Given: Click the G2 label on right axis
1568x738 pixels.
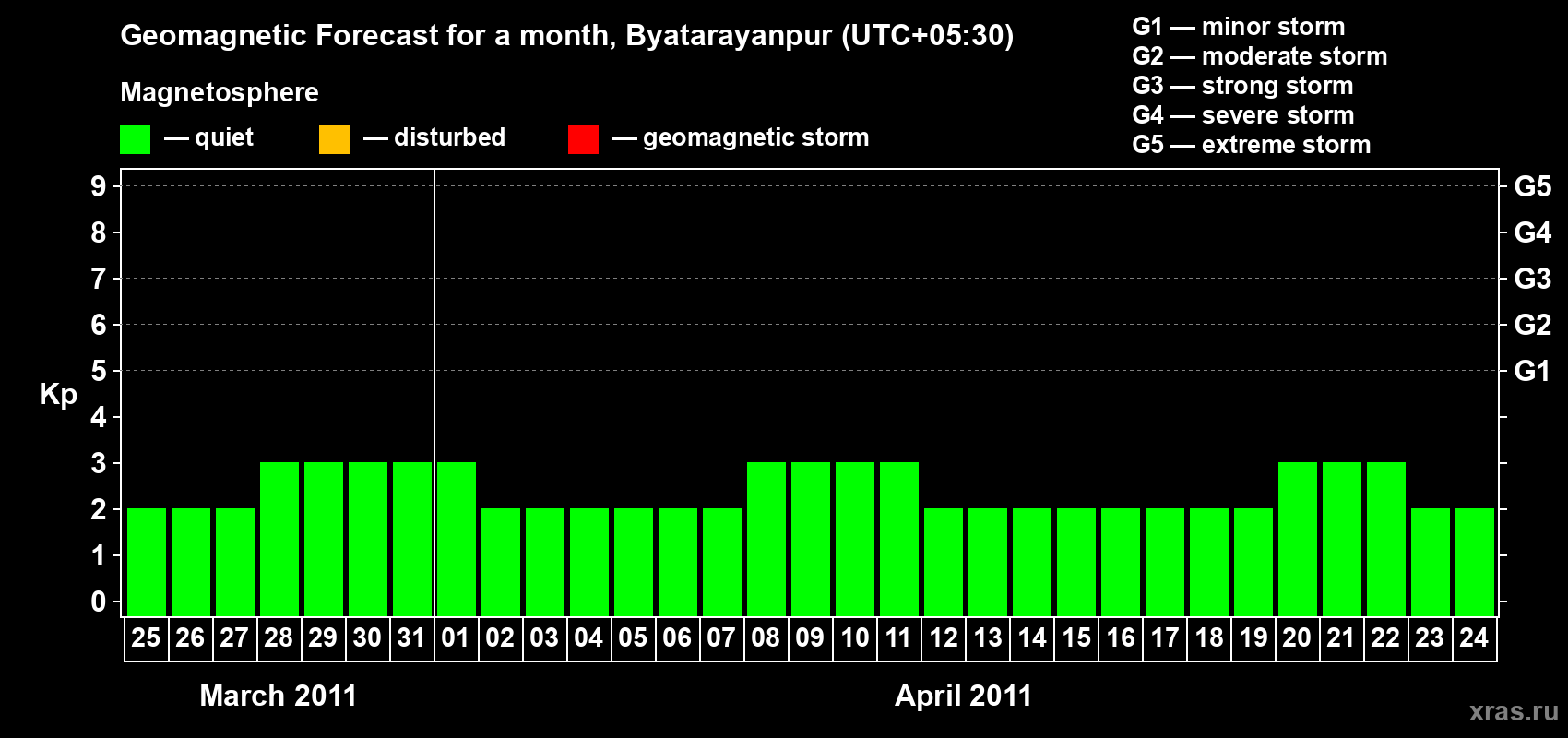Looking at the screenshot, I should tap(1532, 325).
